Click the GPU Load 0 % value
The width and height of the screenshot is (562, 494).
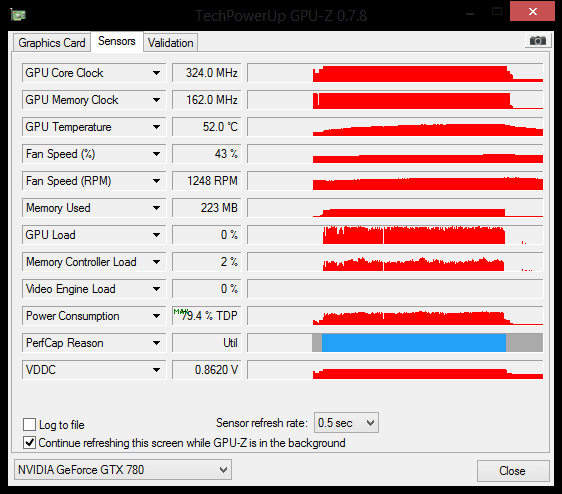(207, 235)
